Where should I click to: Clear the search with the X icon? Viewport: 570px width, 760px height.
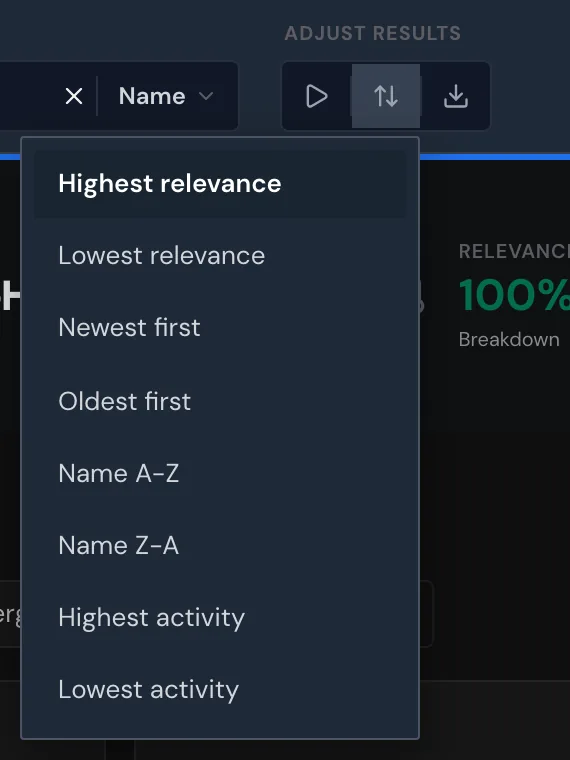click(74, 96)
